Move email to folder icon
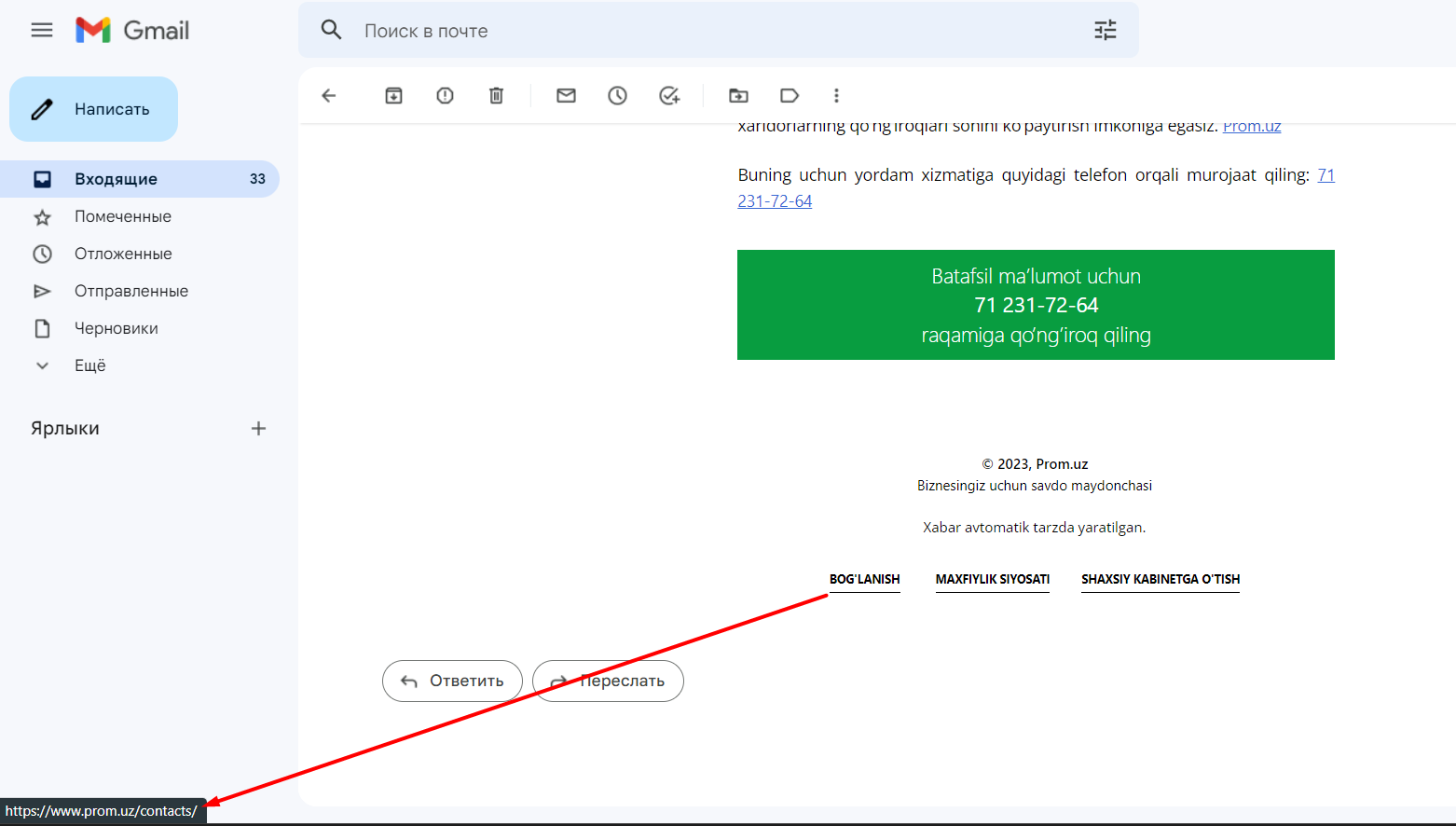Image resolution: width=1456 pixels, height=826 pixels. pyautogui.click(x=738, y=95)
